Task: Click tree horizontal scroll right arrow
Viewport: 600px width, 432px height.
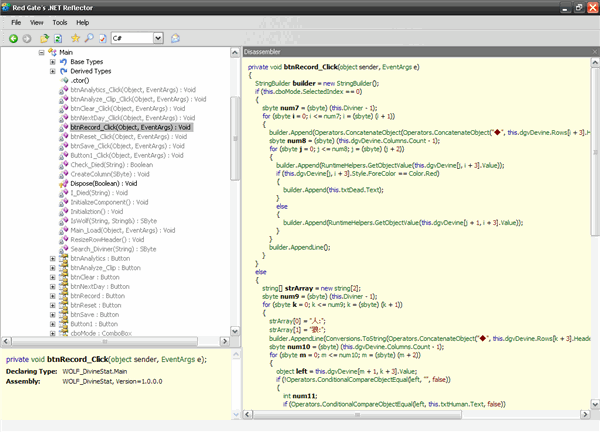Action: [225, 341]
